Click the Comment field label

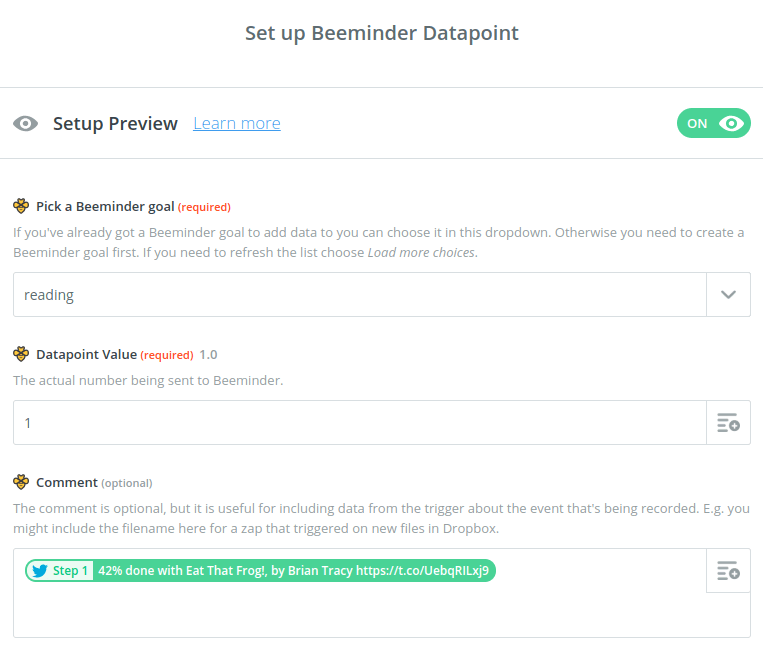[67, 483]
